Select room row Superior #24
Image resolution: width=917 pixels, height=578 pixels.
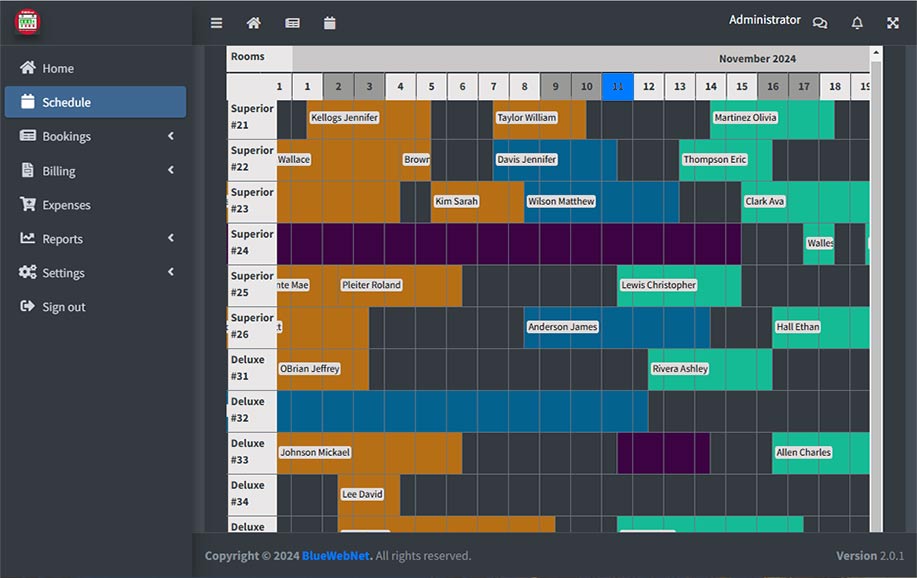(x=252, y=242)
